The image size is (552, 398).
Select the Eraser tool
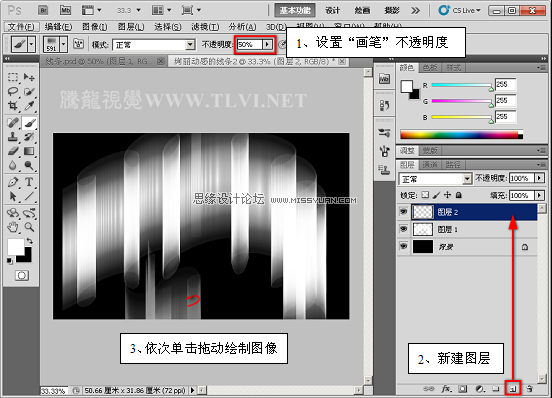(x=13, y=151)
